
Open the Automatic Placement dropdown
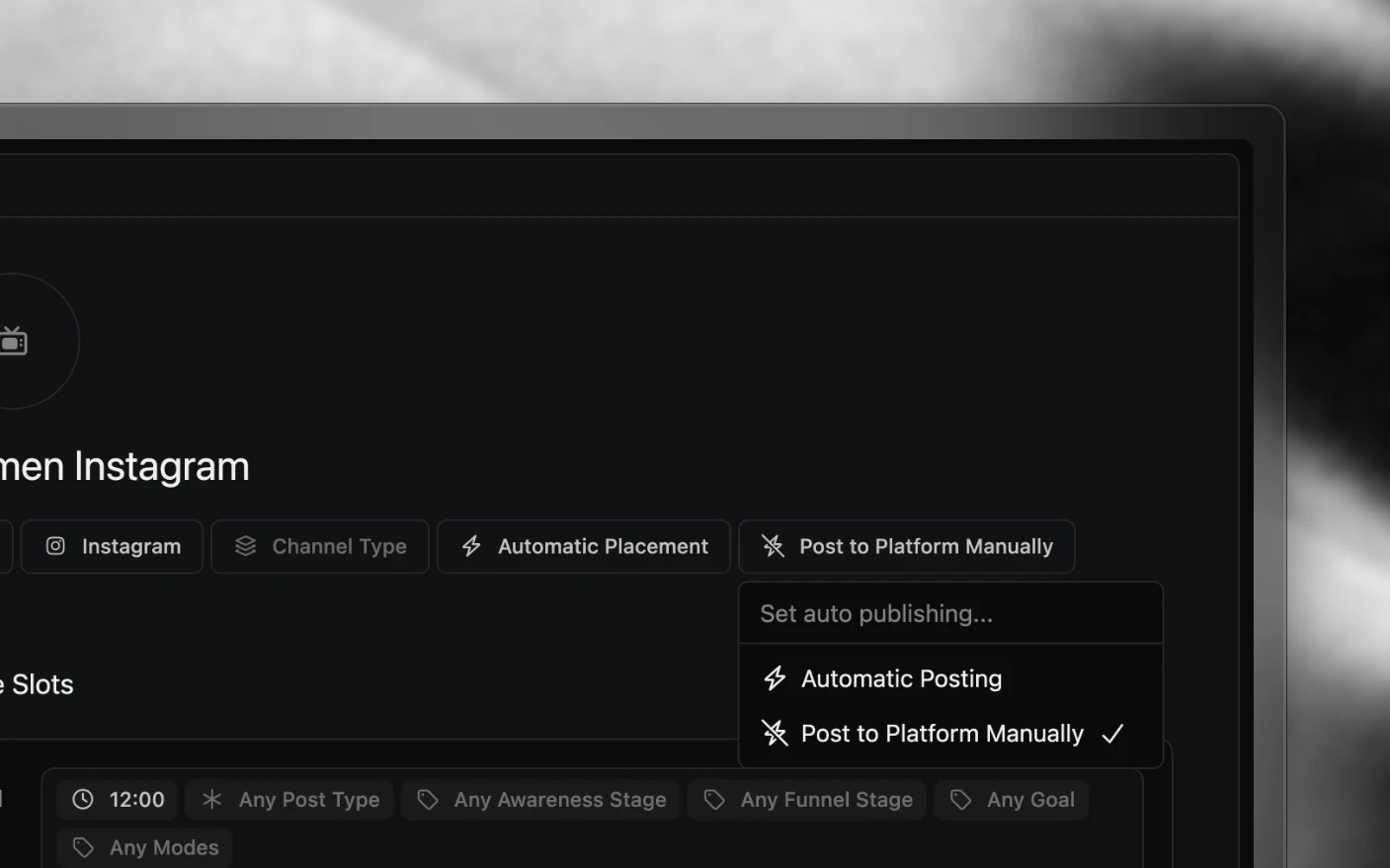(584, 546)
